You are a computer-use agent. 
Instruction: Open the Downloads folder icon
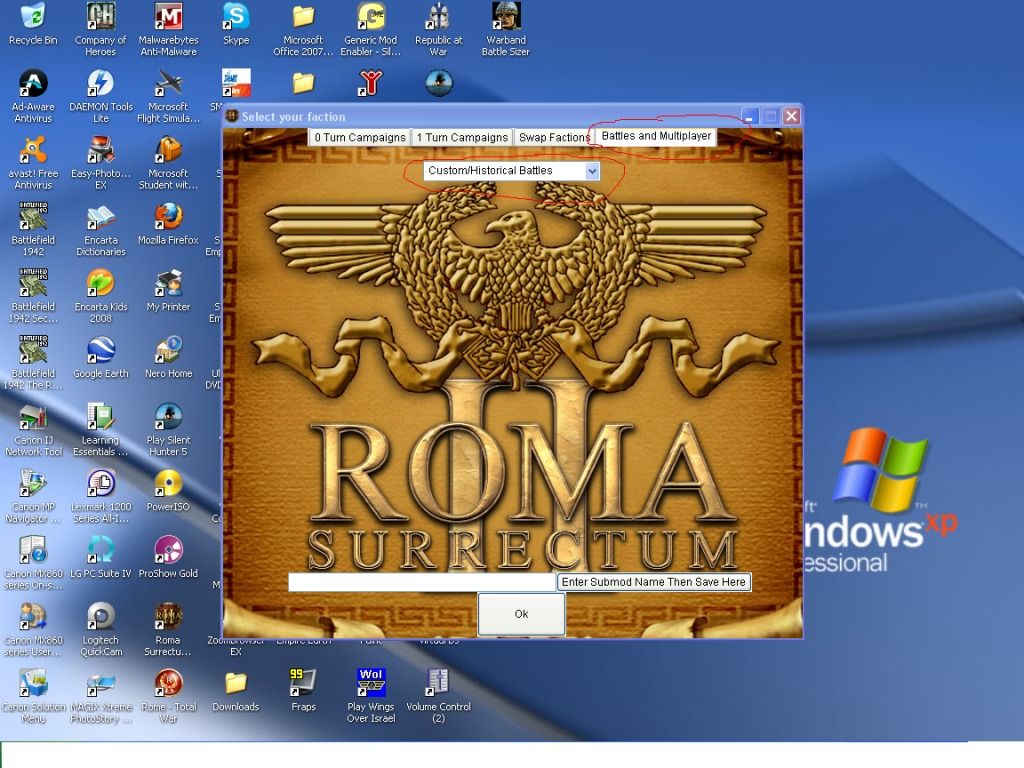(x=236, y=684)
